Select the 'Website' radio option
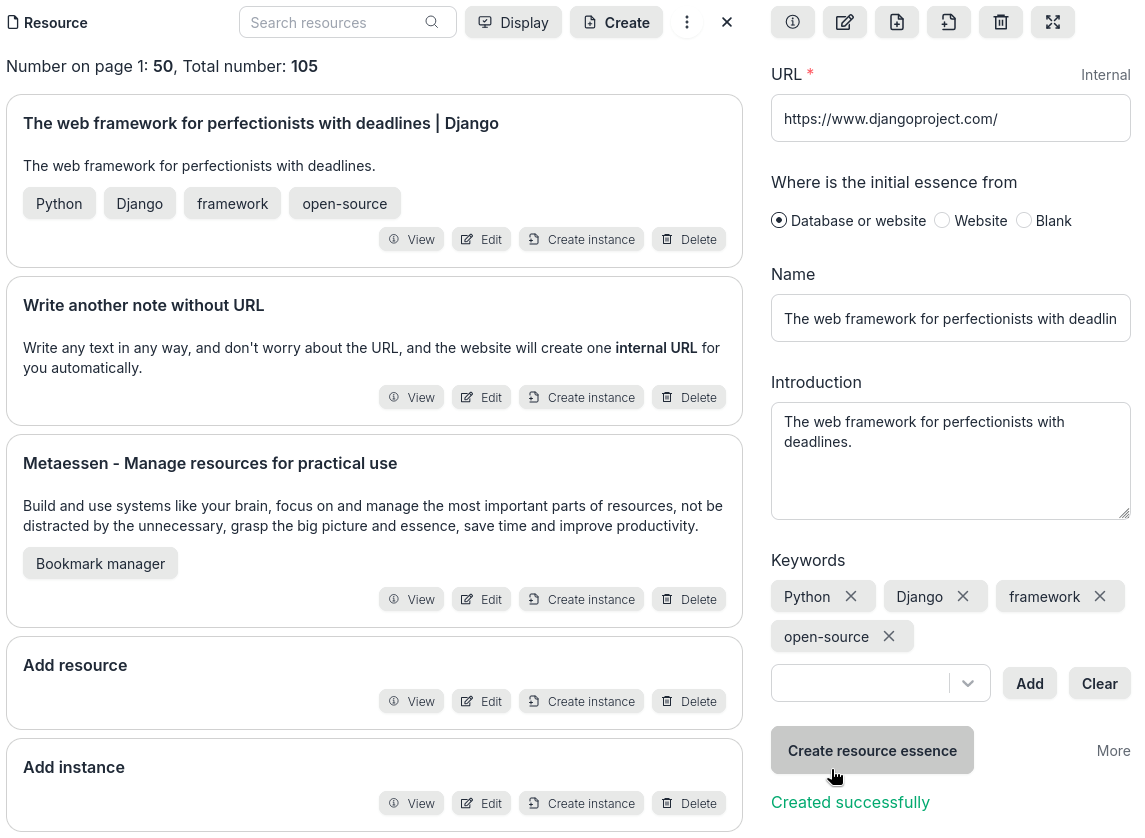Viewport: 1145px width, 838px height. click(942, 220)
